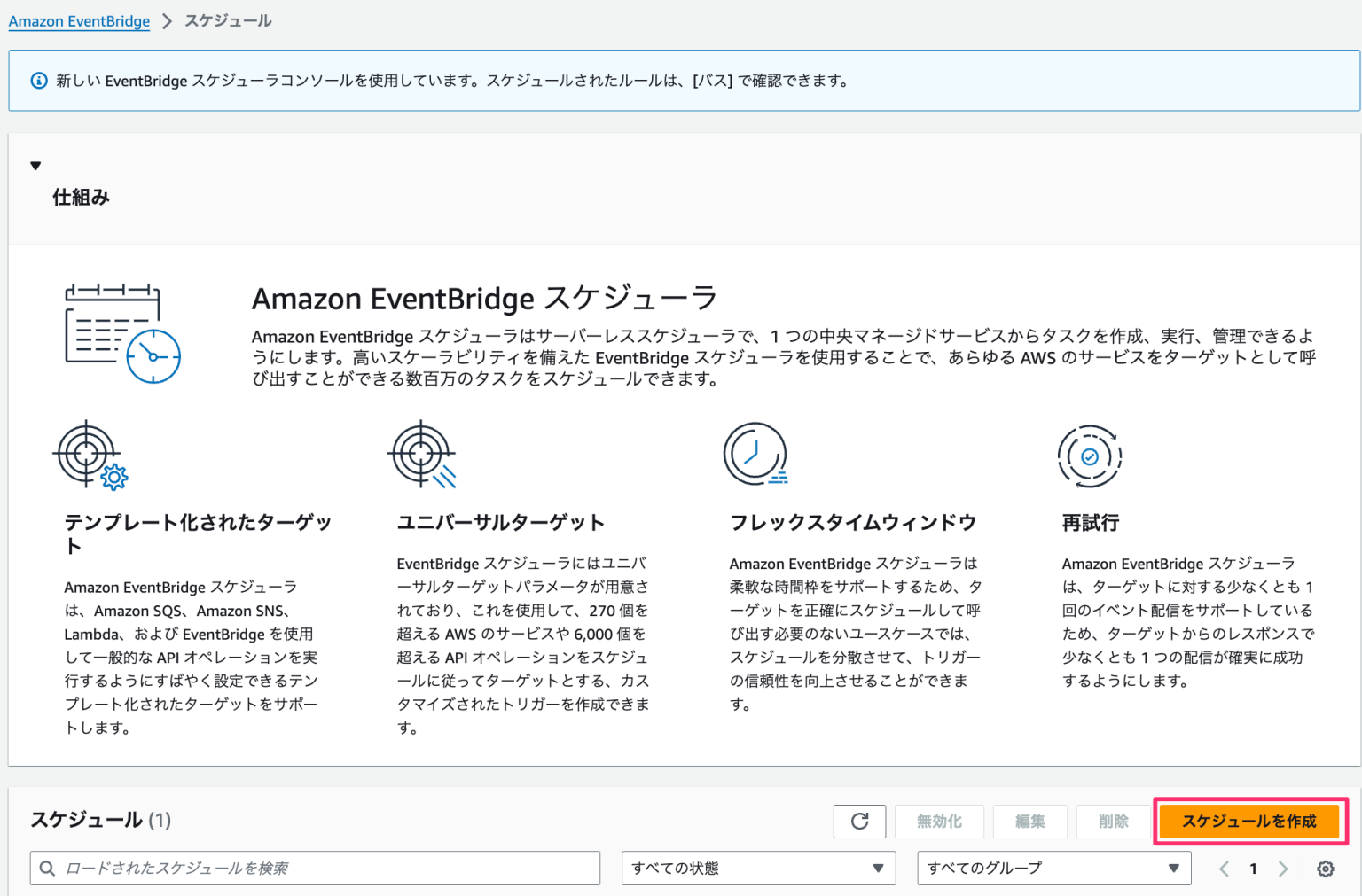
Task: Click the フレックスタイムウィンドウ clock icon
Action: (755, 453)
